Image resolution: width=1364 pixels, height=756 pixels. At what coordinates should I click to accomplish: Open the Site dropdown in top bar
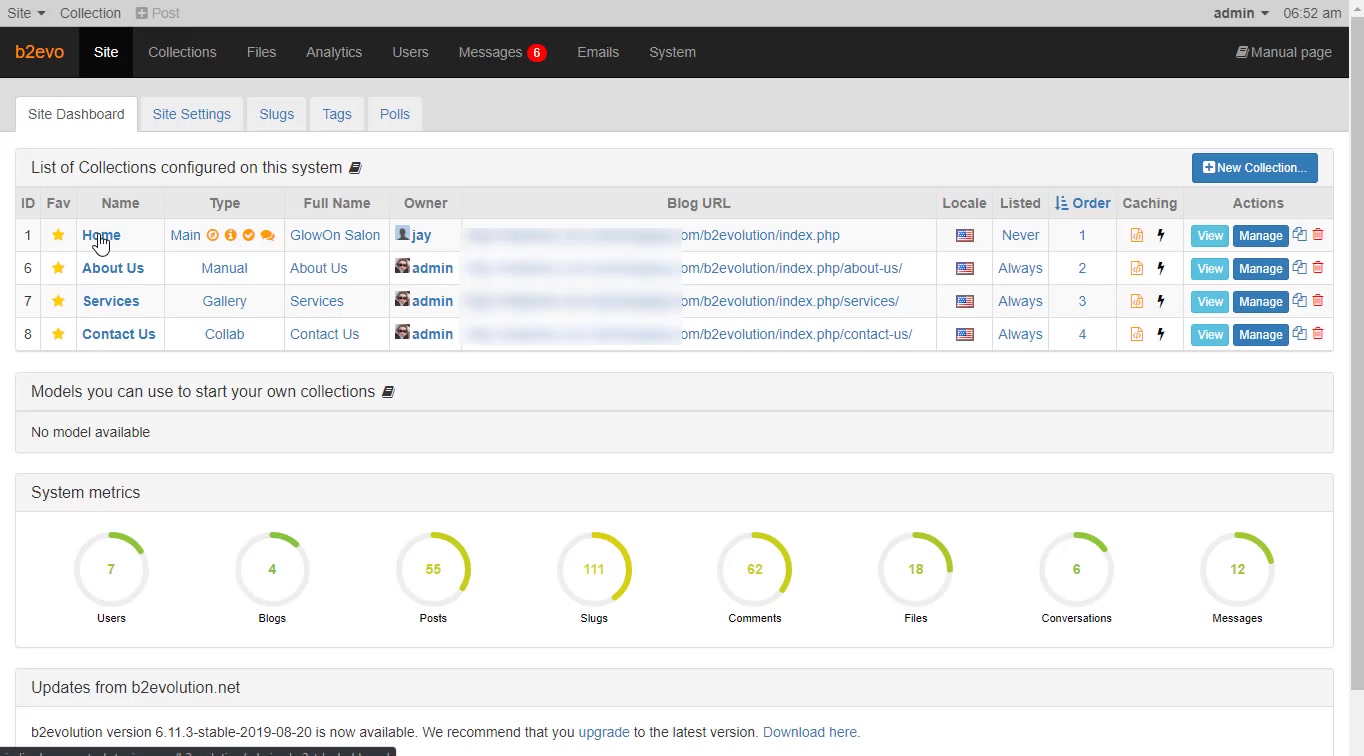(x=26, y=13)
